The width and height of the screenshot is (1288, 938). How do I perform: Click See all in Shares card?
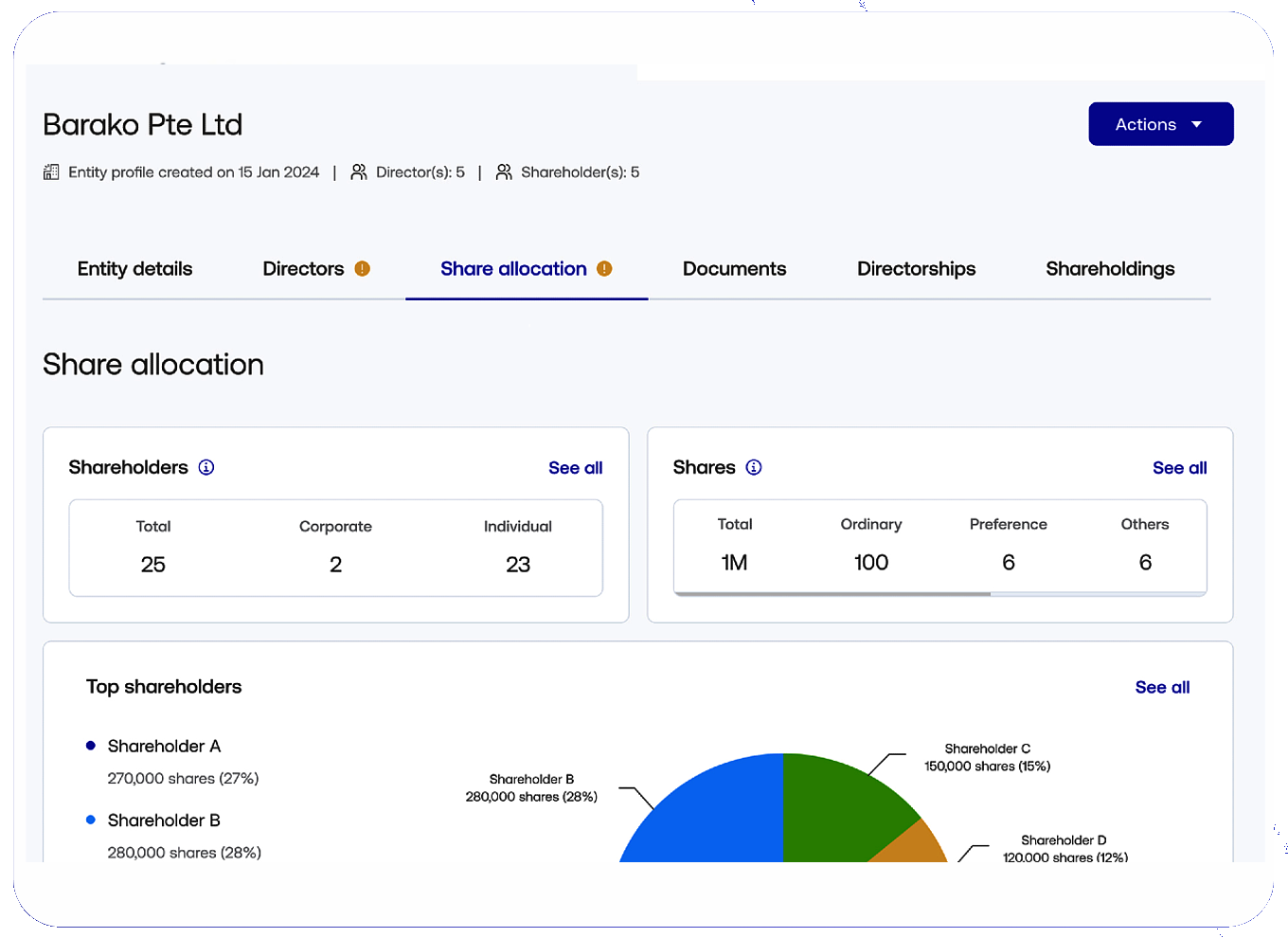pos(1179,468)
